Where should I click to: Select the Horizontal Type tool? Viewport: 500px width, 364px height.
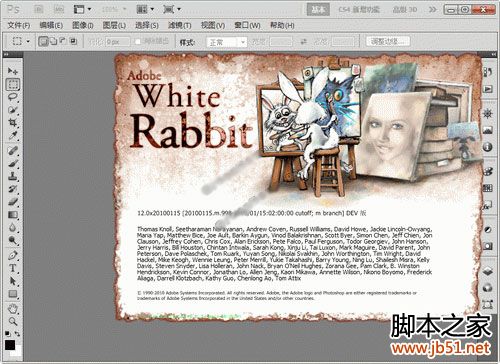pyautogui.click(x=13, y=268)
